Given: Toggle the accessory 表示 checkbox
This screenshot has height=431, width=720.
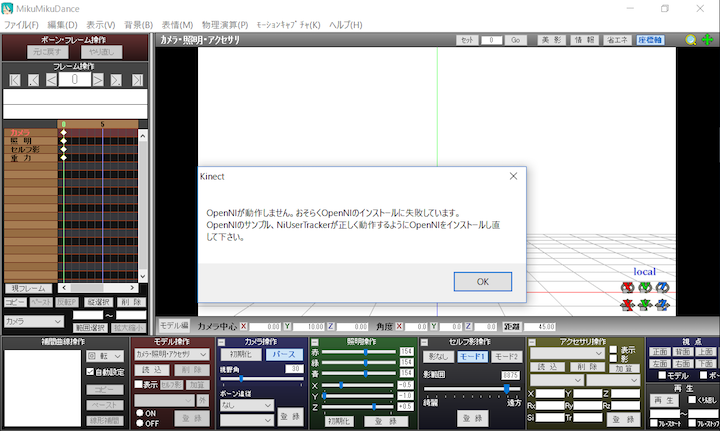Looking at the screenshot, I should click(x=613, y=350).
